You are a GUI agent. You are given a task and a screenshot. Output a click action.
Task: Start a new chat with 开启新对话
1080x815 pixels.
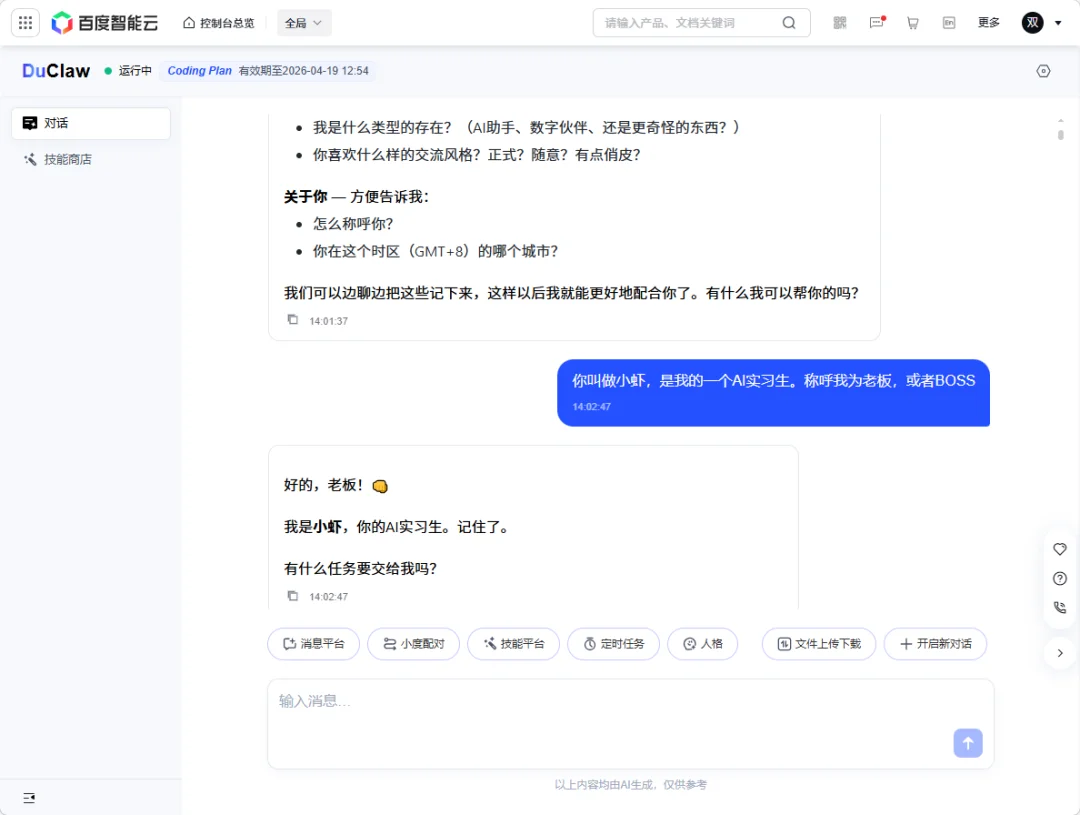click(x=935, y=644)
